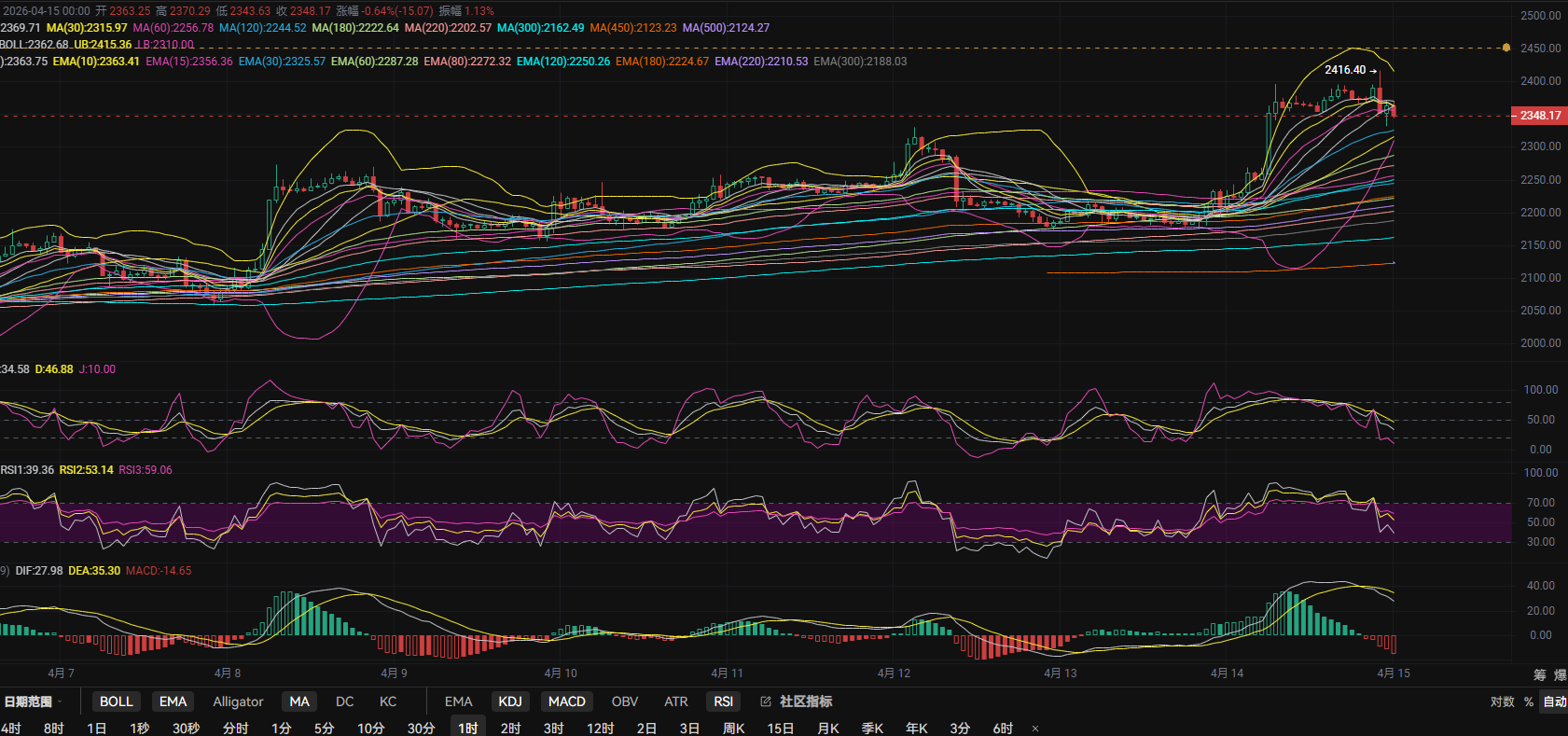Viewport: 1568px width, 736px height.
Task: Select the 1日 daily timeframe
Action: pyautogui.click(x=96, y=729)
